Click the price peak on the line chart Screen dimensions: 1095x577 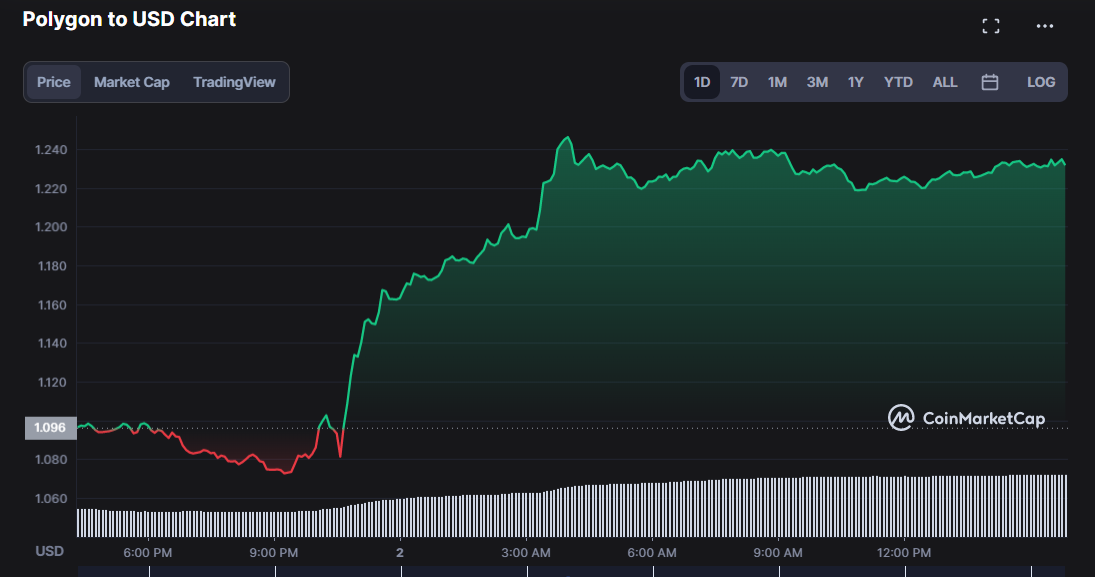(x=568, y=138)
